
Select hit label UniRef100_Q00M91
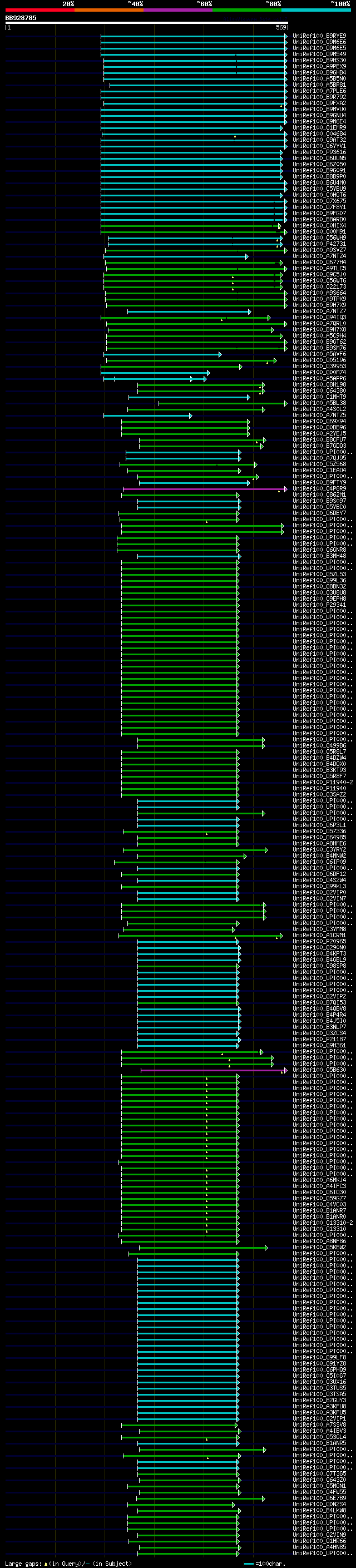319,231
